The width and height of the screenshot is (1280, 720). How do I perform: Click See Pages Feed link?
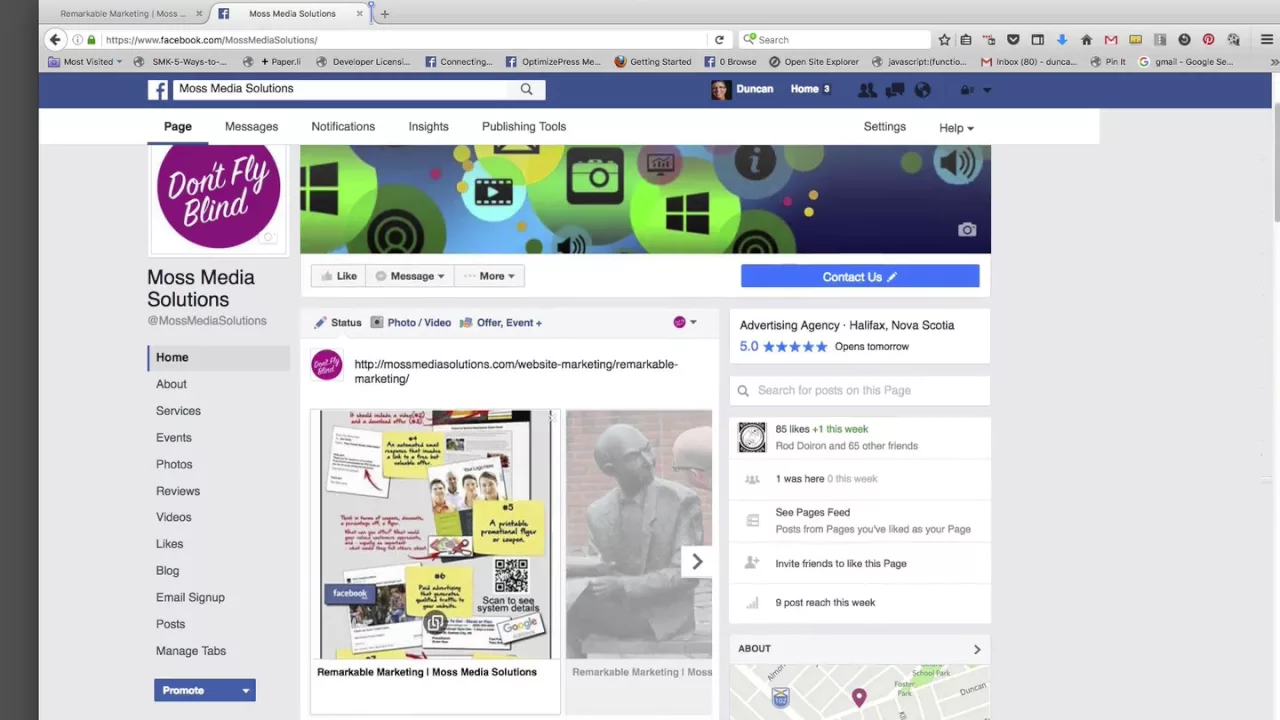pos(813,512)
